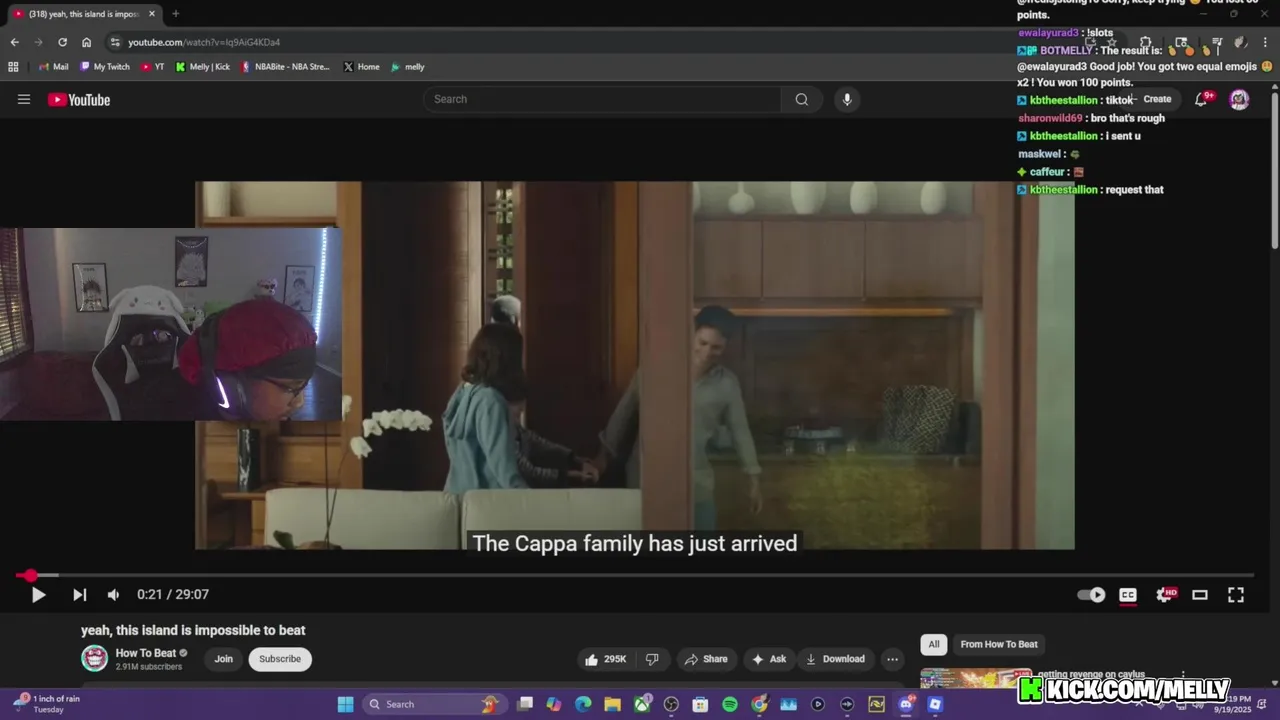1280x720 pixels.
Task: Open a new browser tab
Action: 175,14
